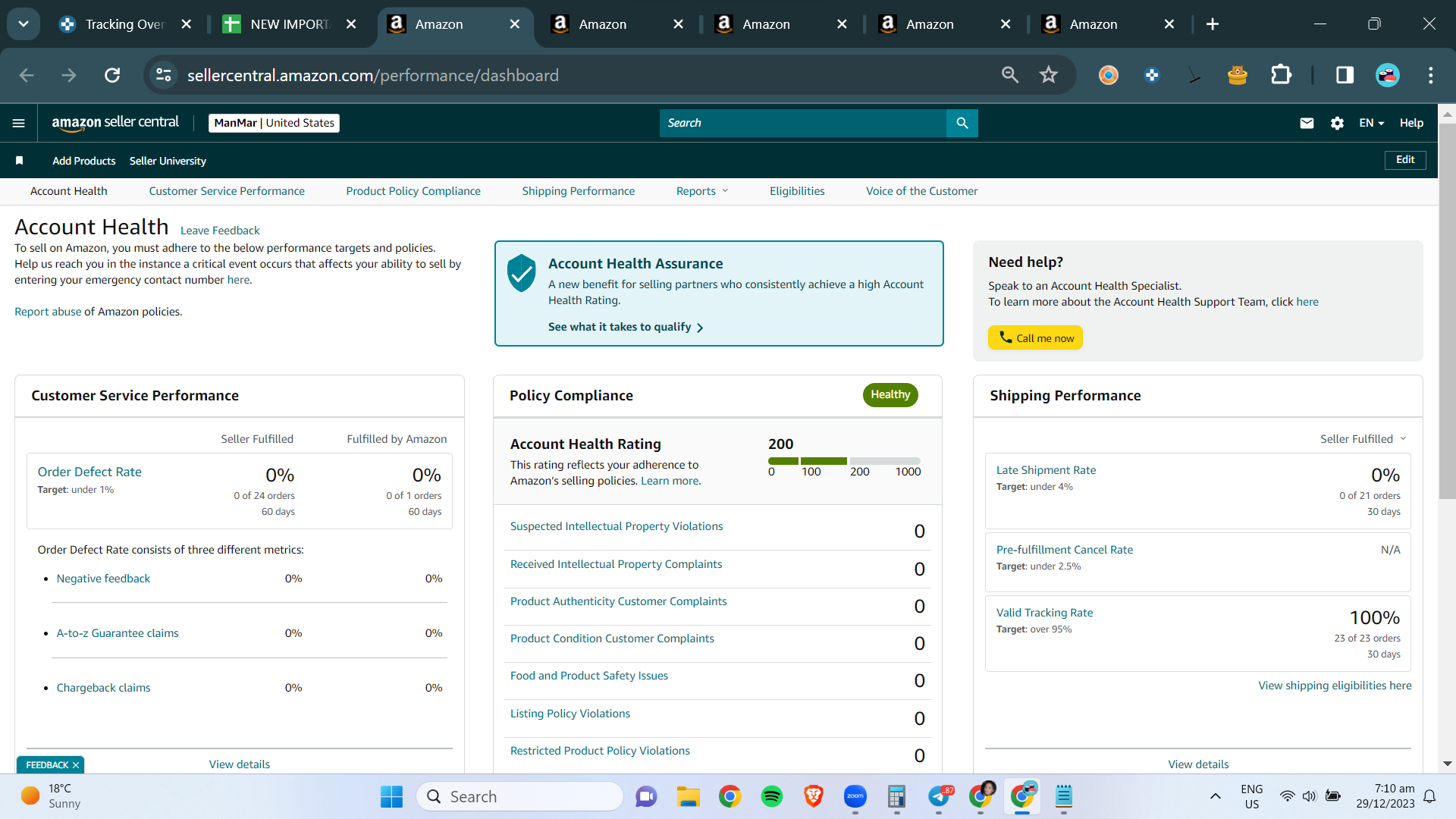The height and width of the screenshot is (819, 1456).
Task: Open the Report abuse link
Action: point(48,312)
